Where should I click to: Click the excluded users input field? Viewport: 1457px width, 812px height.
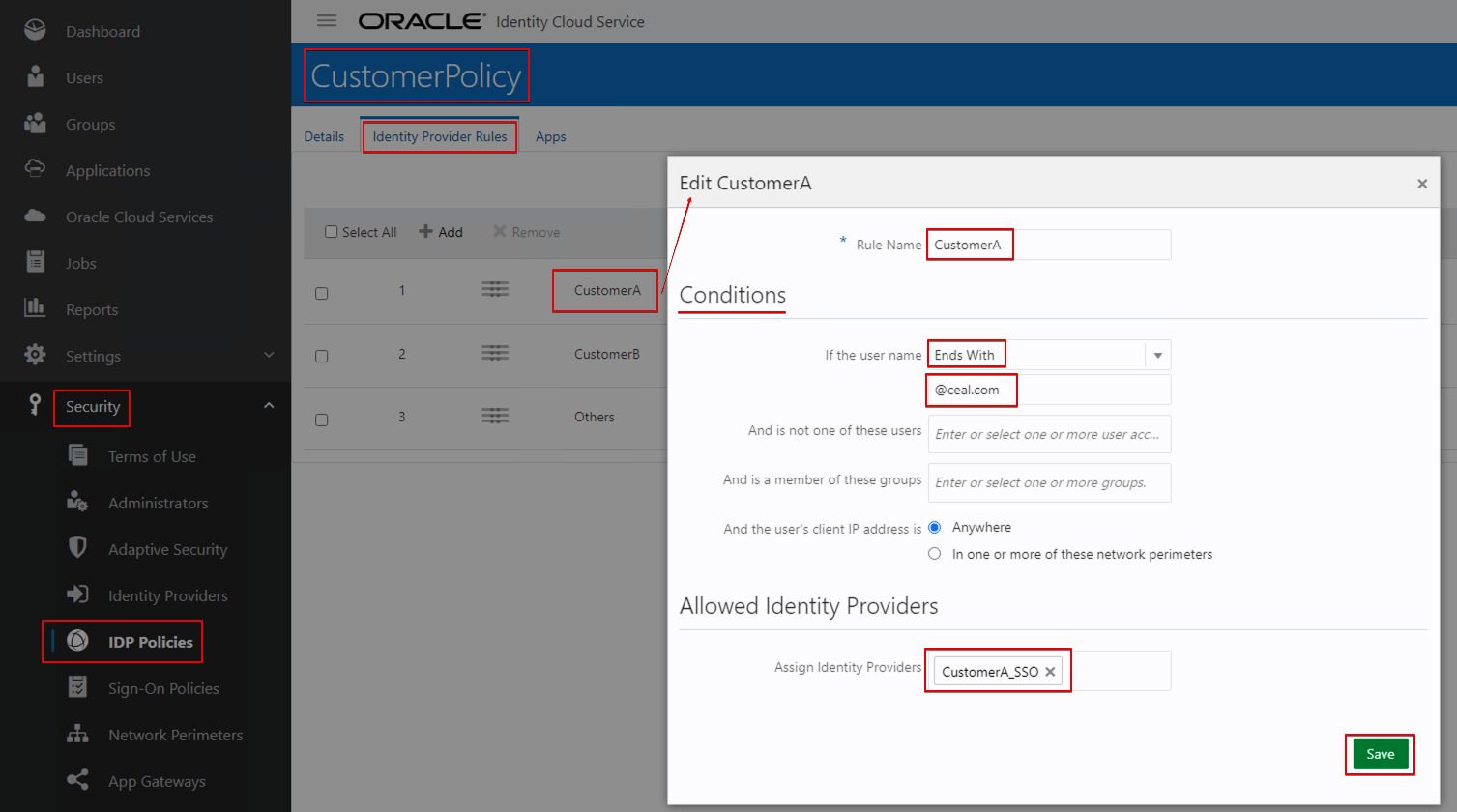(1049, 434)
